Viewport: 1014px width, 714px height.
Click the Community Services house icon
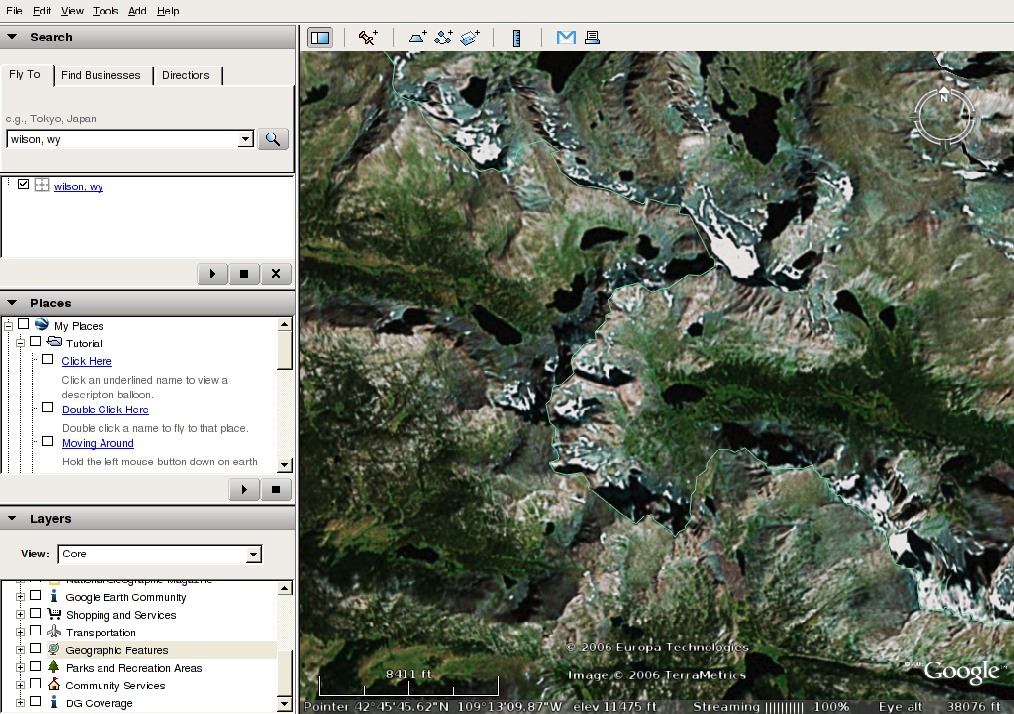coord(54,684)
